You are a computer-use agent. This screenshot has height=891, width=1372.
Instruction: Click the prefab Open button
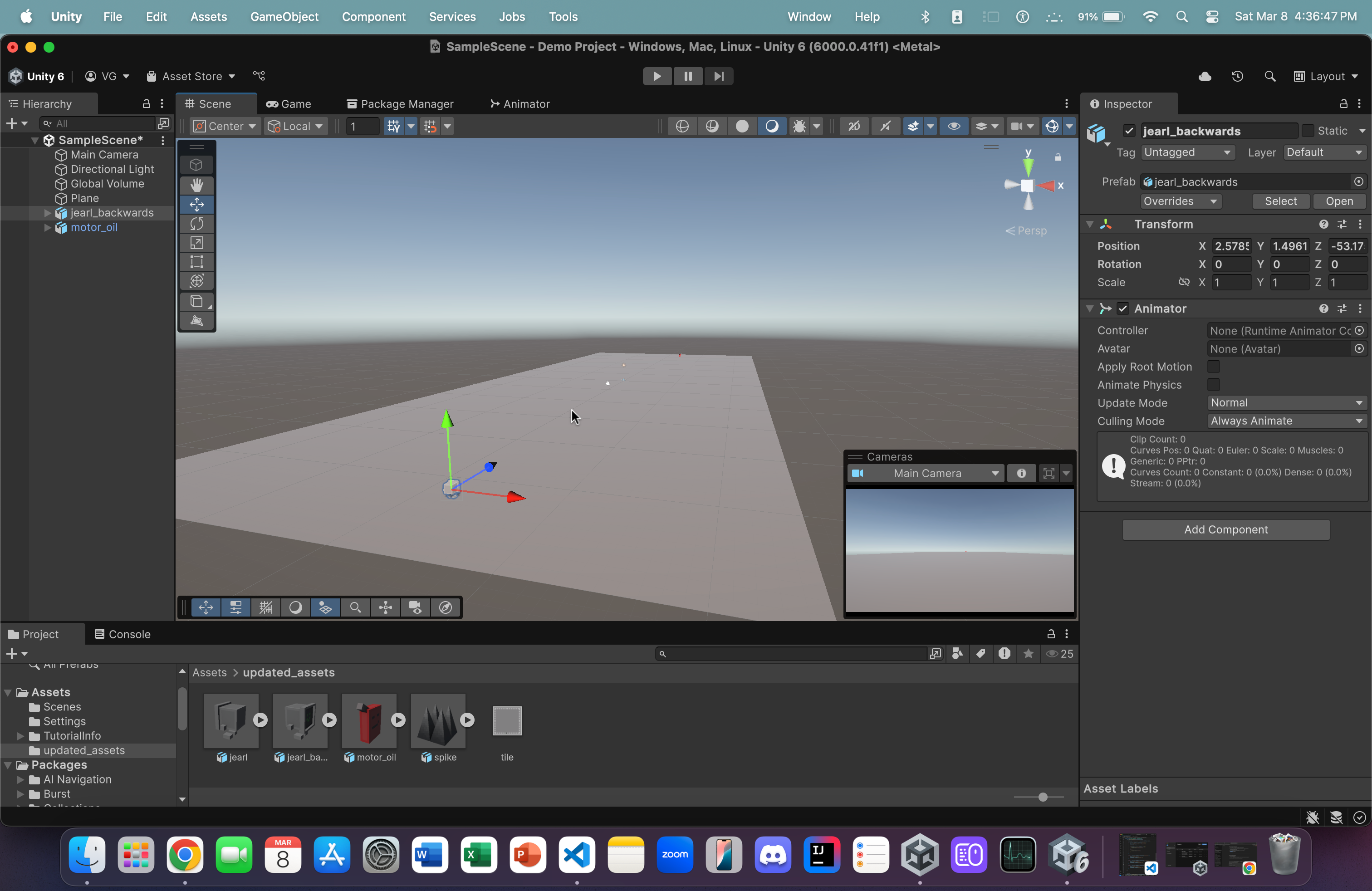click(1339, 201)
